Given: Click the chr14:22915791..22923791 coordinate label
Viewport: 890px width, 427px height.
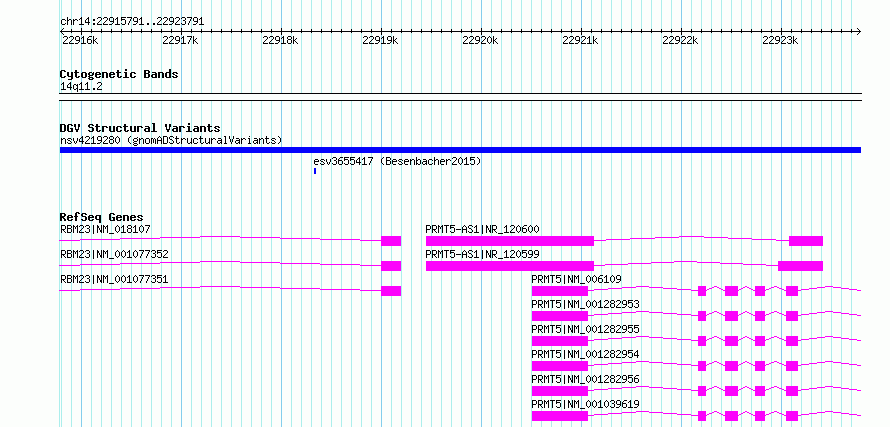Looking at the screenshot, I should [x=132, y=22].
